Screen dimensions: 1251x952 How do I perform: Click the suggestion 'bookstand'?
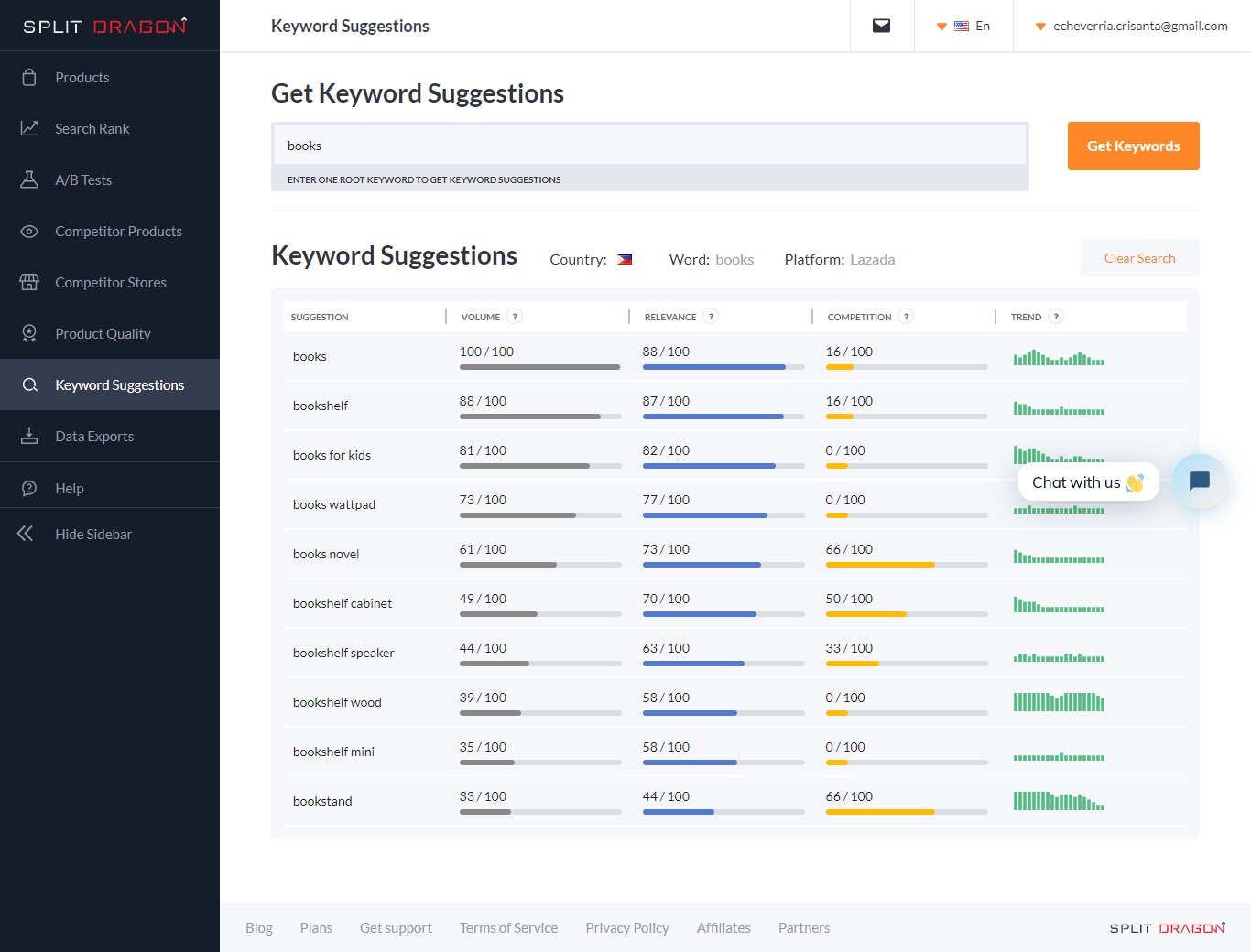(x=322, y=801)
